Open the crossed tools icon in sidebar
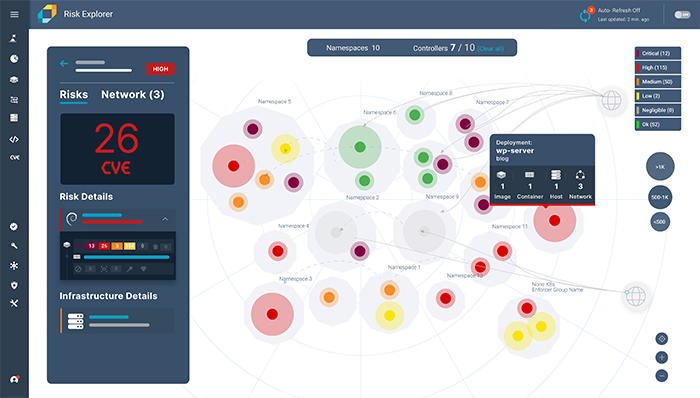Screen dimensions: 700x398 [14, 303]
